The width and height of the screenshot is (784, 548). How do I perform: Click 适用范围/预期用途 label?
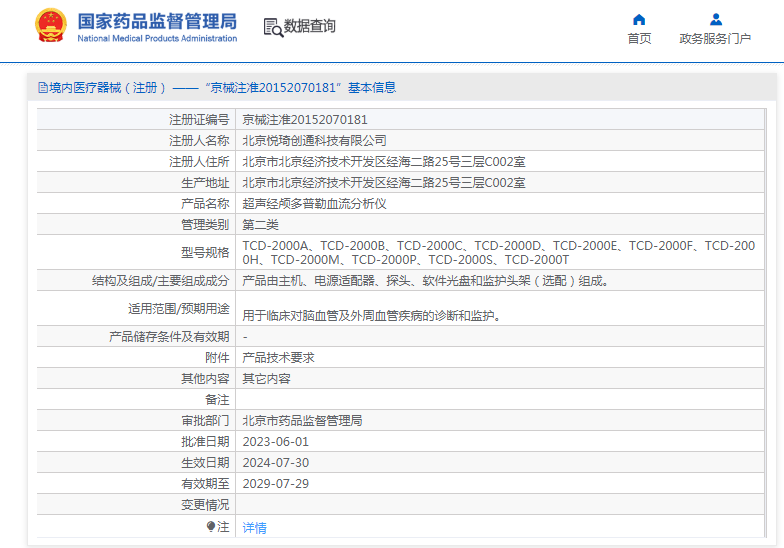tap(178, 309)
